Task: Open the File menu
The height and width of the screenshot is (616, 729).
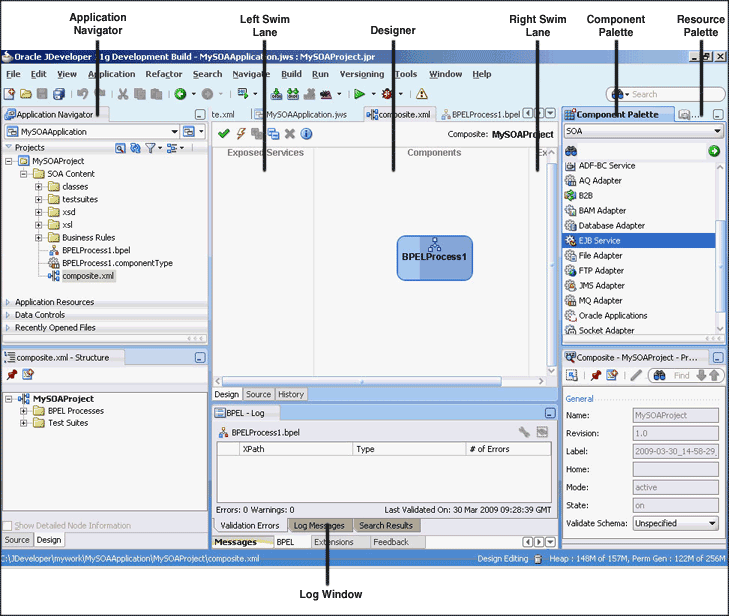Action: [x=13, y=74]
